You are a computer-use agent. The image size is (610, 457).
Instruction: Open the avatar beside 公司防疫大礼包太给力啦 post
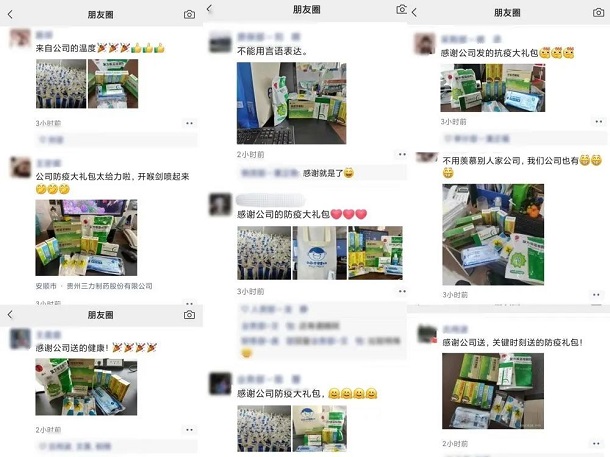pyautogui.click(x=20, y=168)
